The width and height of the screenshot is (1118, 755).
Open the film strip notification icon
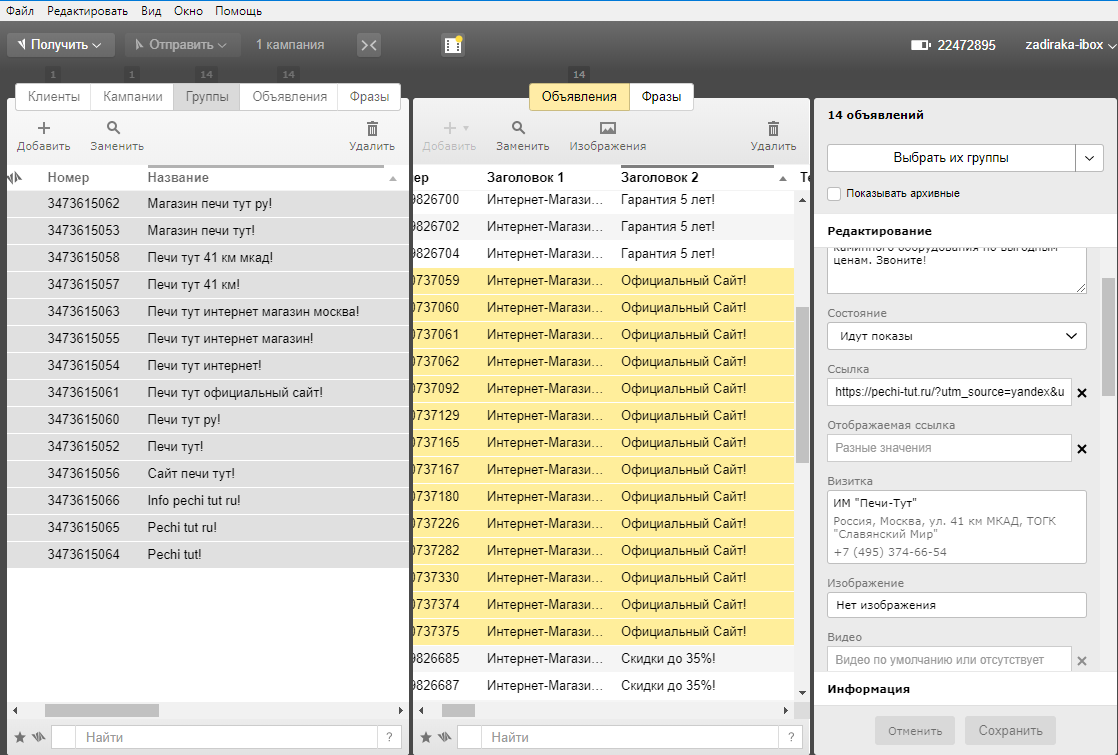(x=453, y=45)
